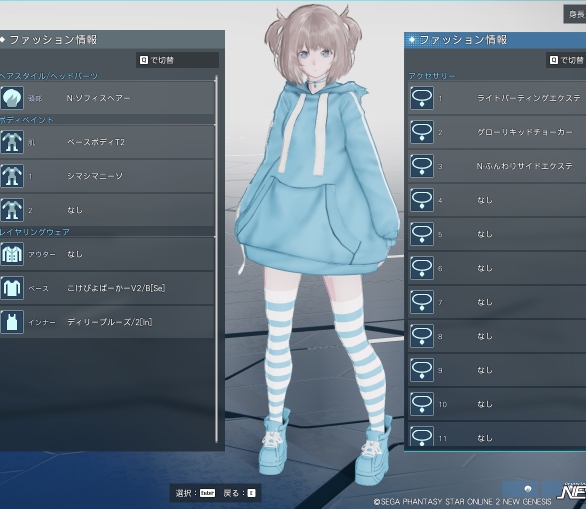Click accessory slot 5 necklace icon

click(422, 234)
